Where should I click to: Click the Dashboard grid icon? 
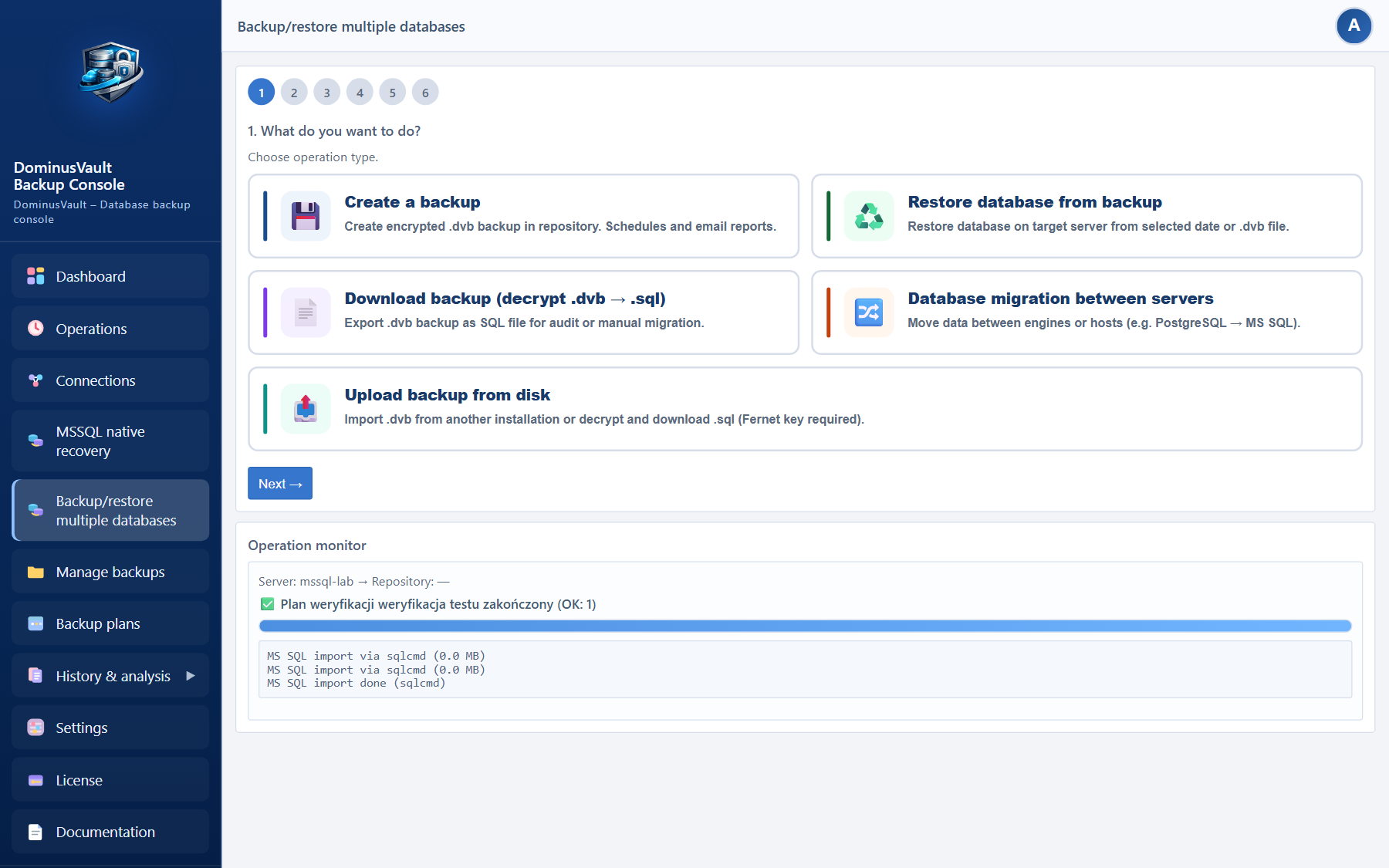35,276
